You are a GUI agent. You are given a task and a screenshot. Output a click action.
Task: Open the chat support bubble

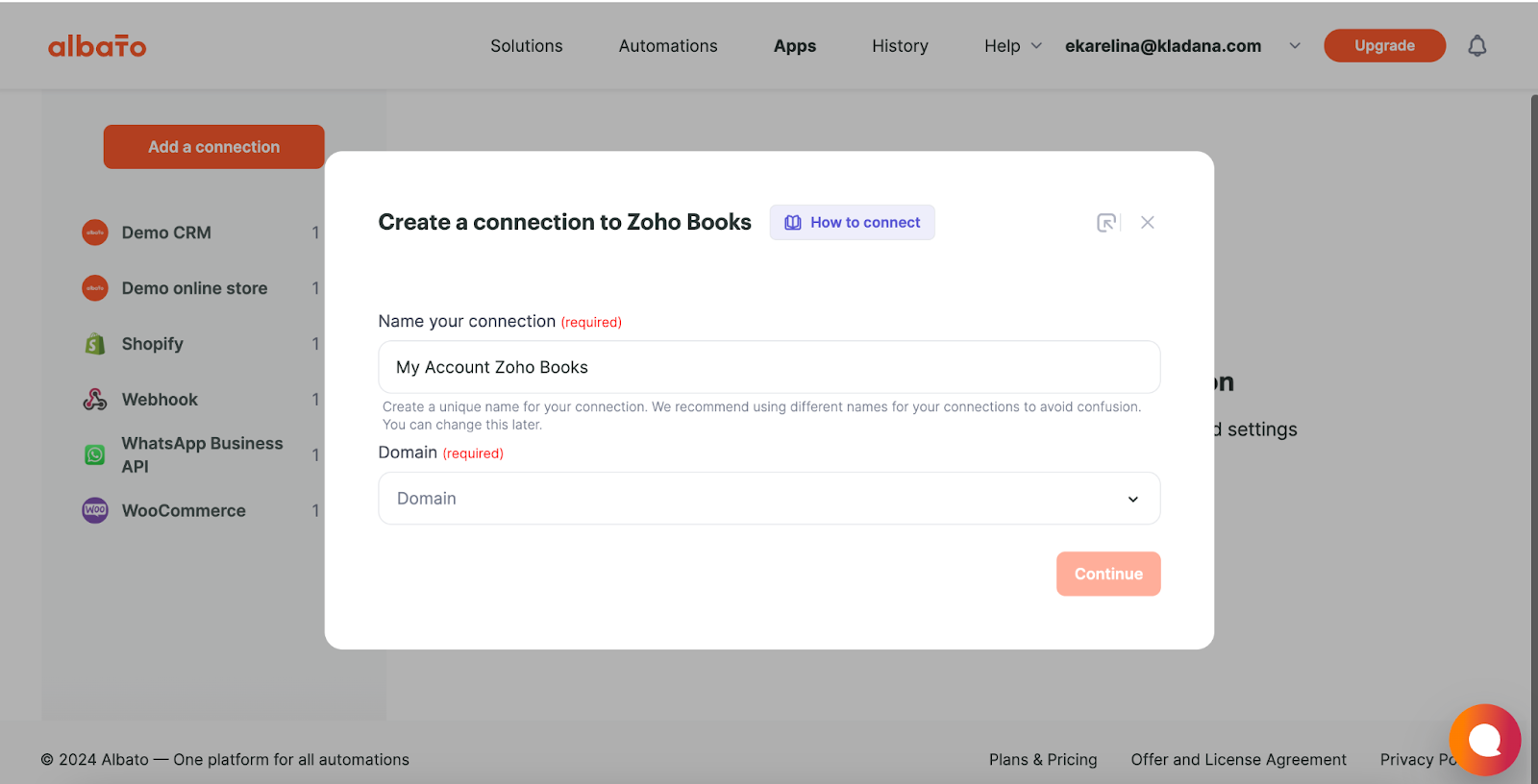1484,740
